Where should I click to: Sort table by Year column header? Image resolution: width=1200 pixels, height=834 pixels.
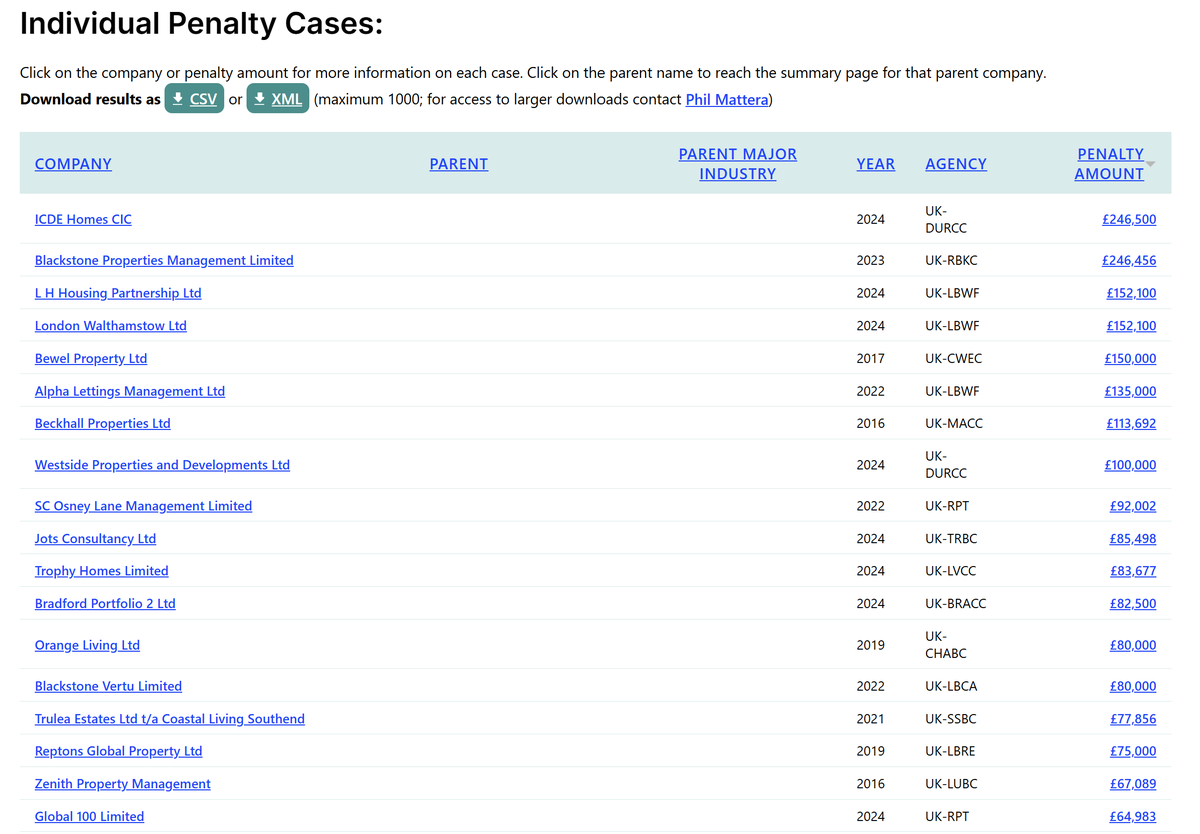pyautogui.click(x=876, y=164)
